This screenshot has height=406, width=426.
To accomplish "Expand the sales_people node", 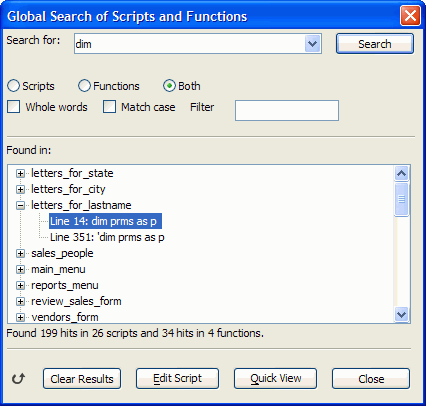I will click(20, 253).
